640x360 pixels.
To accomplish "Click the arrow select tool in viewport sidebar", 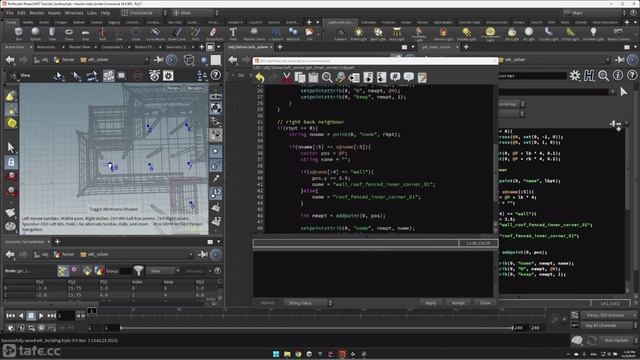I will point(11,147).
